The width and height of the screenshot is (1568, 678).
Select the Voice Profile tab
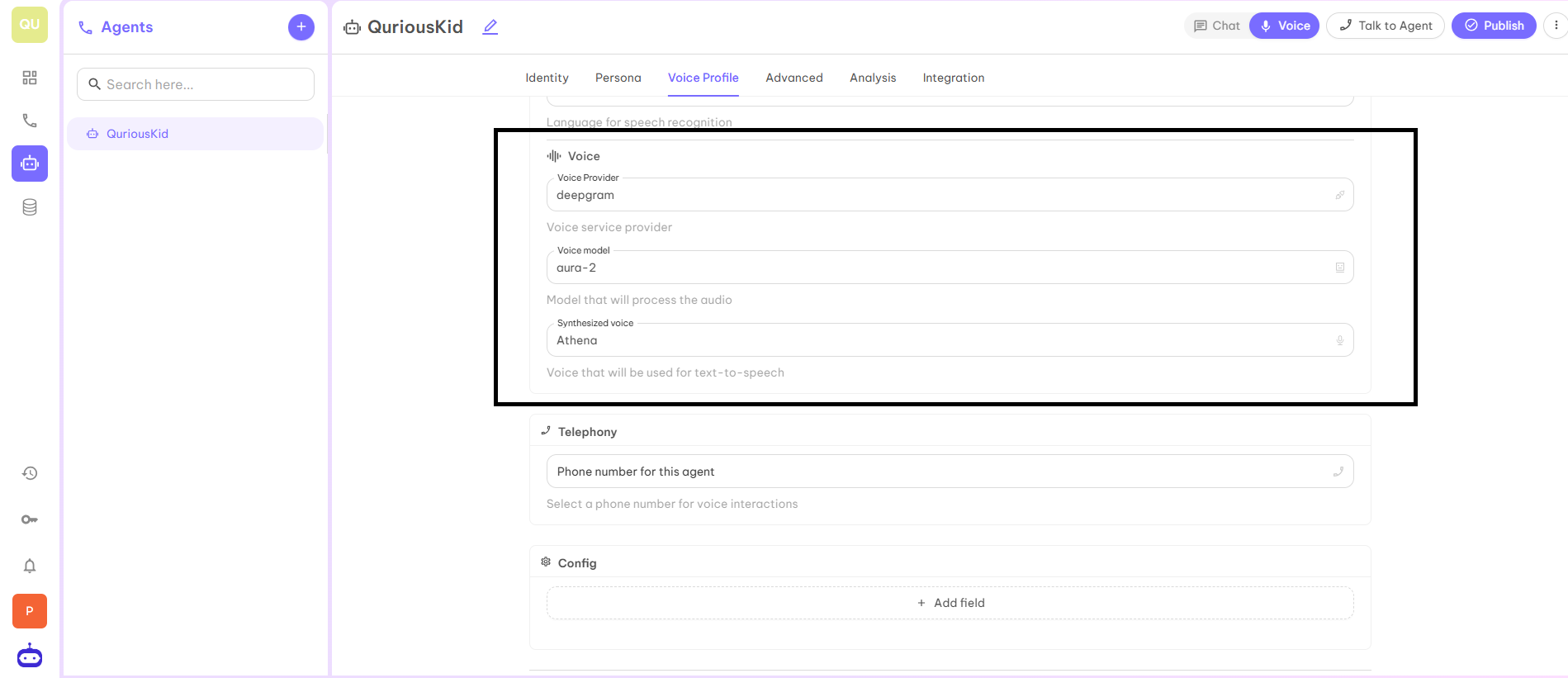[x=703, y=78]
